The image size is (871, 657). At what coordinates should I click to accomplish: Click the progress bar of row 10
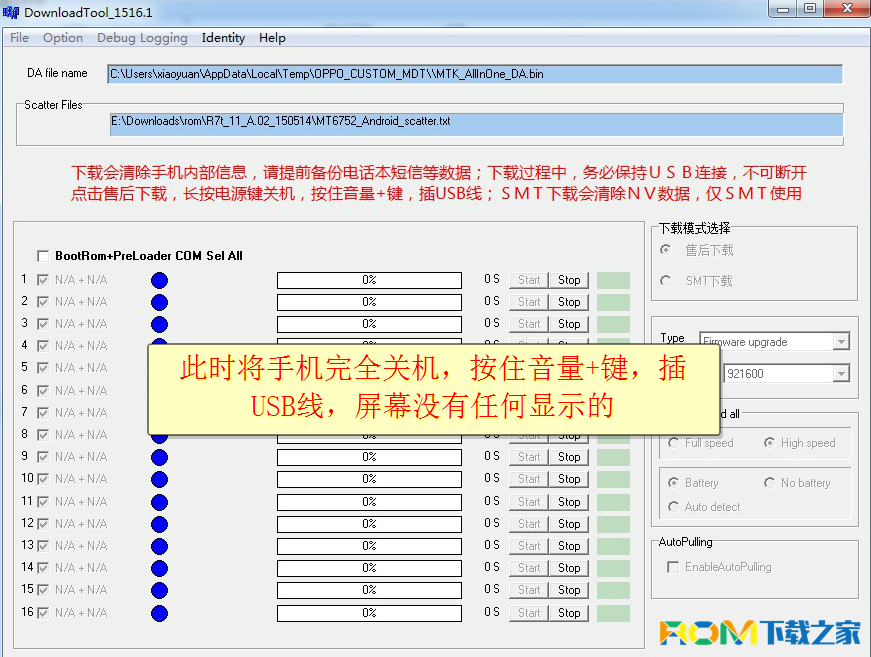(369, 479)
